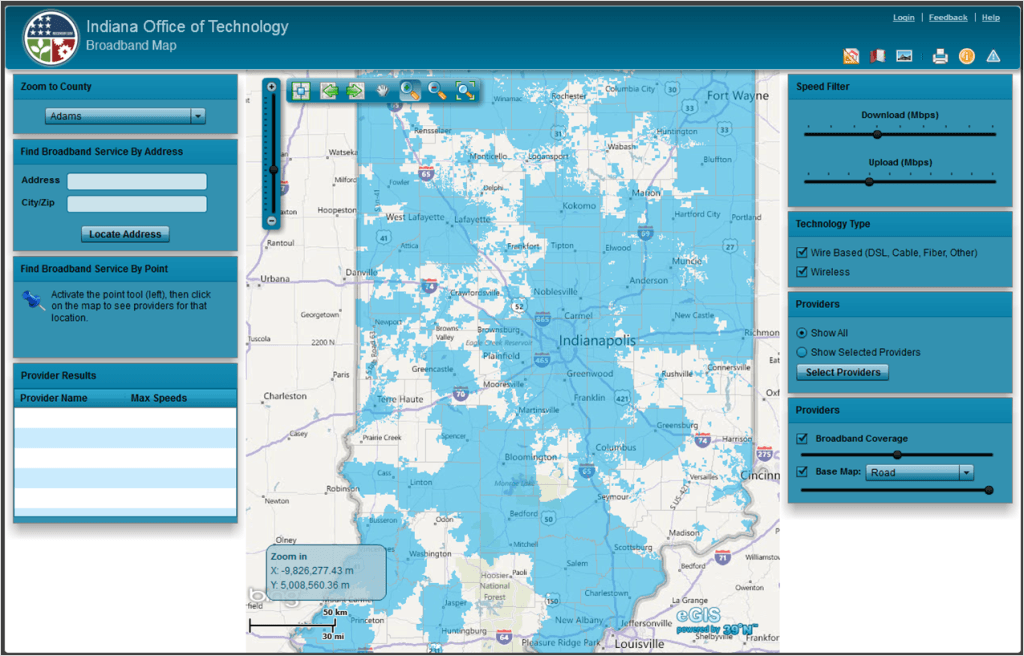Click the Download (Mbps) slider handle

coord(877,134)
